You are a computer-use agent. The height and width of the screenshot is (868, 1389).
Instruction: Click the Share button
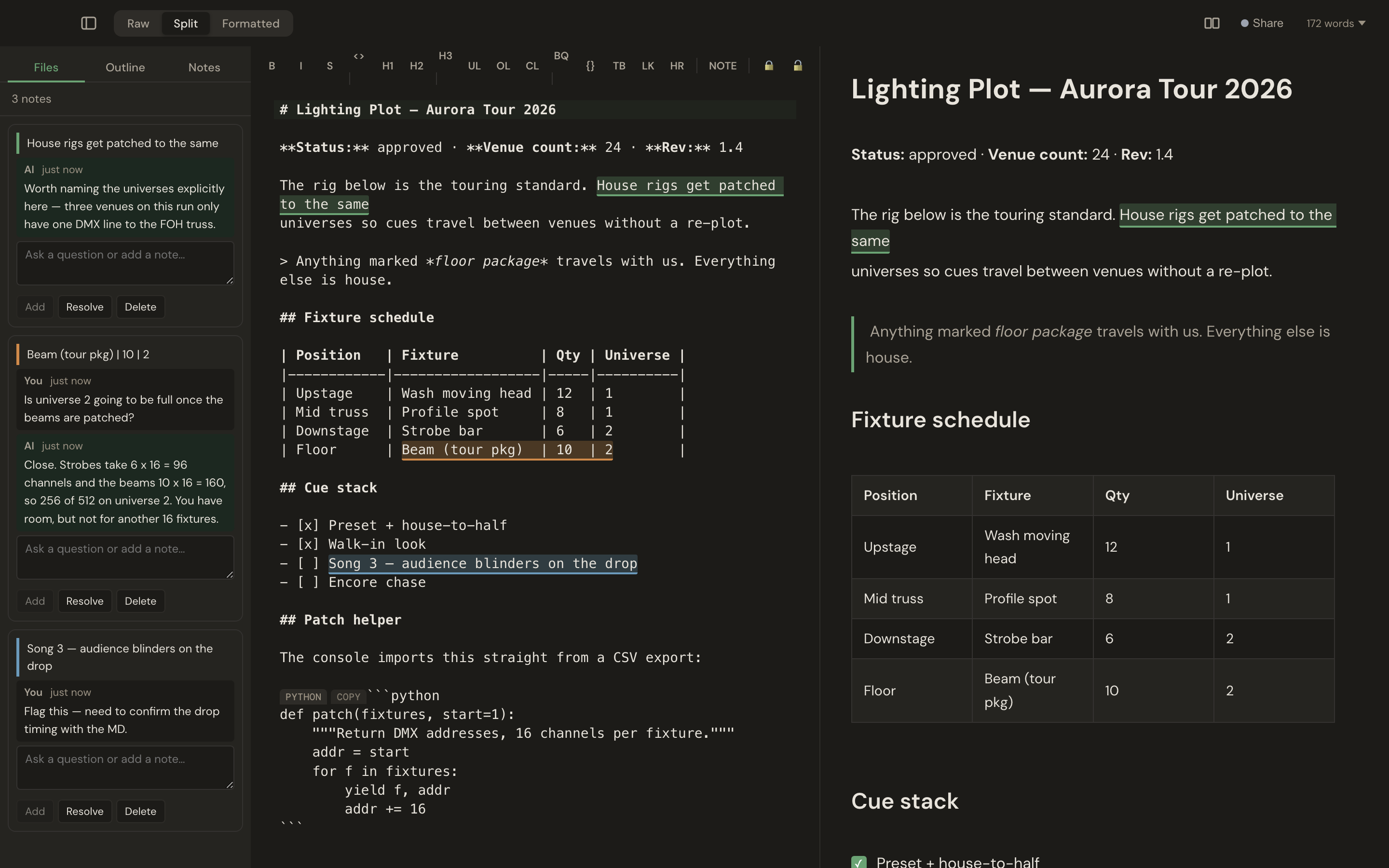pyautogui.click(x=1262, y=23)
